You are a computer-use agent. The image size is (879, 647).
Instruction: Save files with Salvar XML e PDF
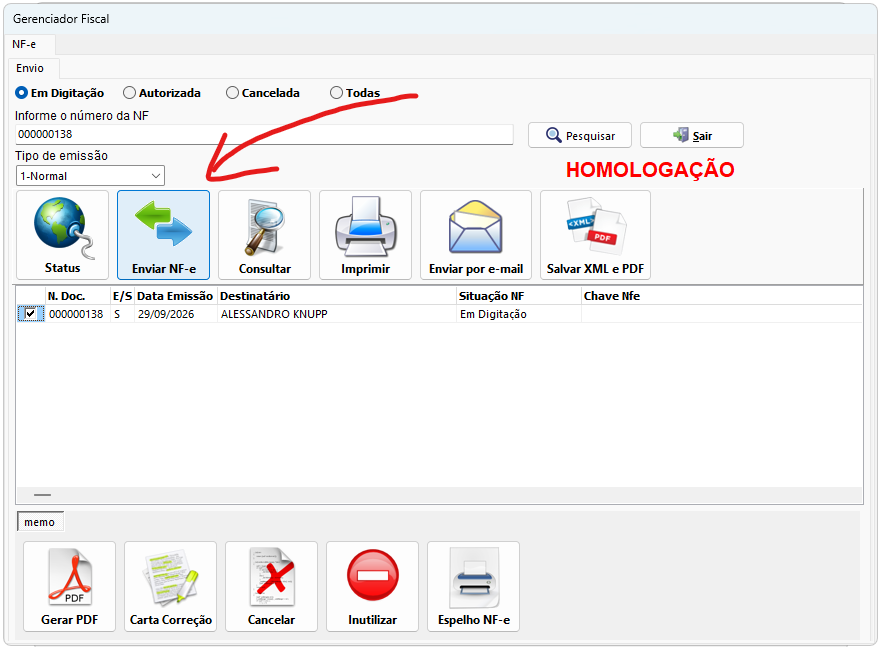[595, 234]
